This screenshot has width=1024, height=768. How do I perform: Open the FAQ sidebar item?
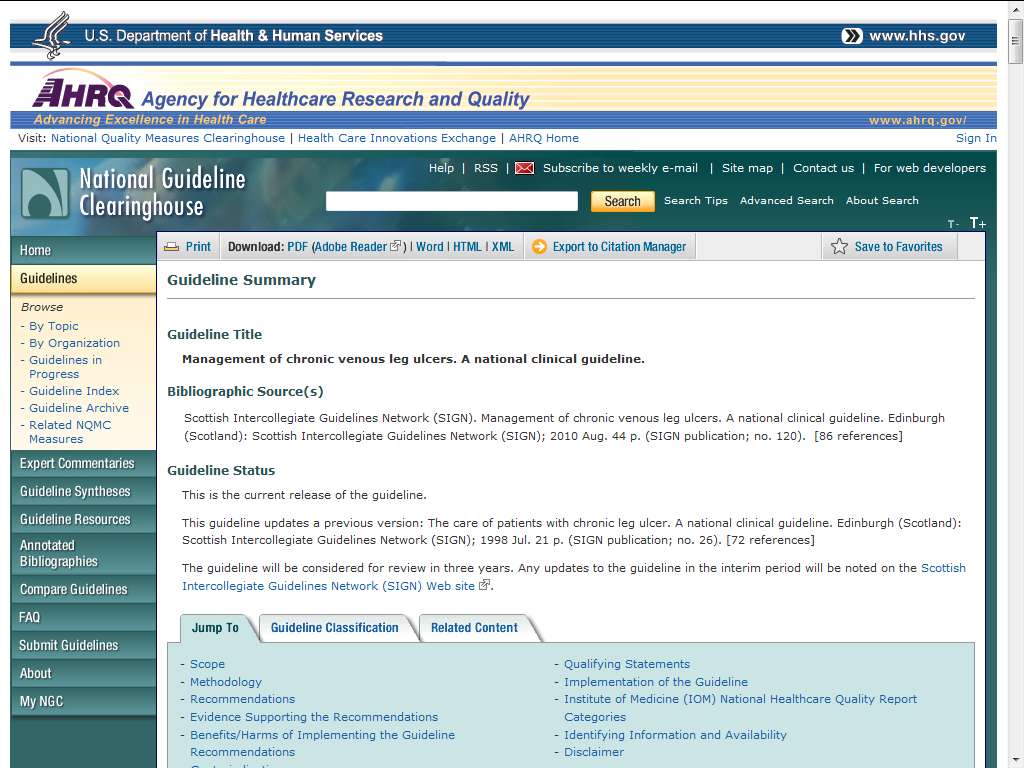tap(84, 618)
